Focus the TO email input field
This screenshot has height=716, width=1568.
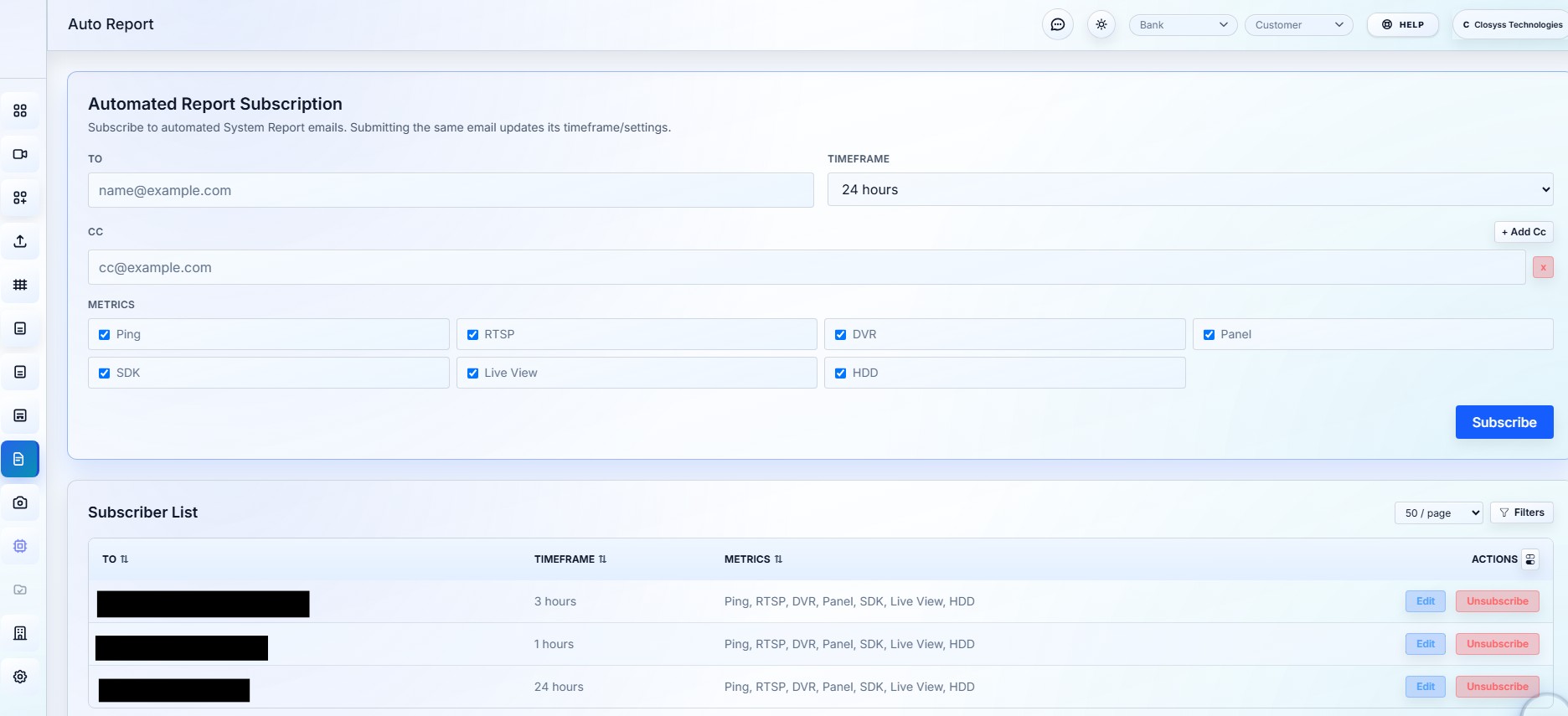451,190
